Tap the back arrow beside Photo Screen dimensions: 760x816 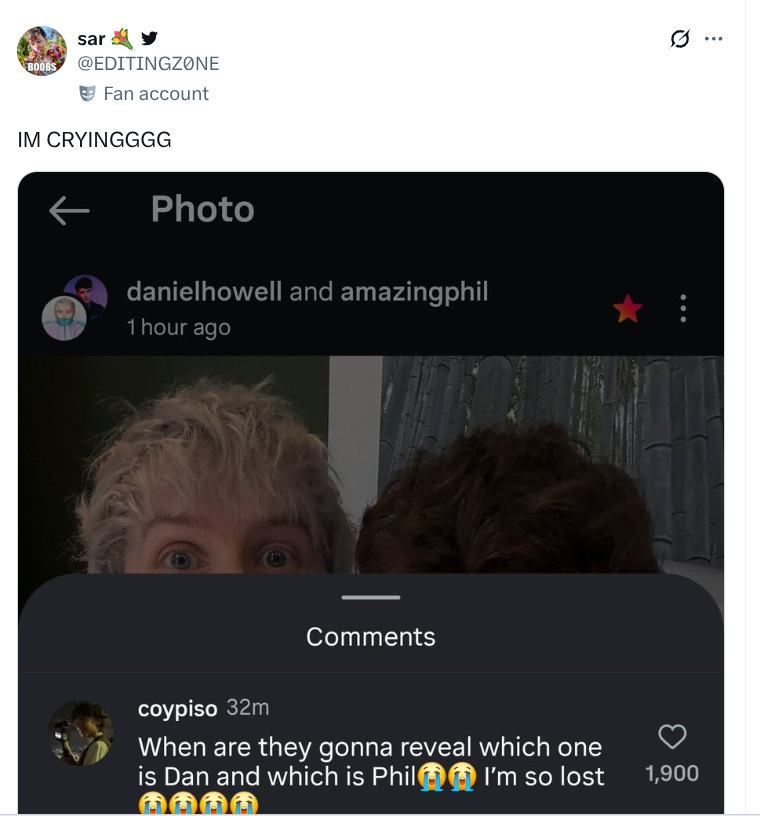click(69, 210)
